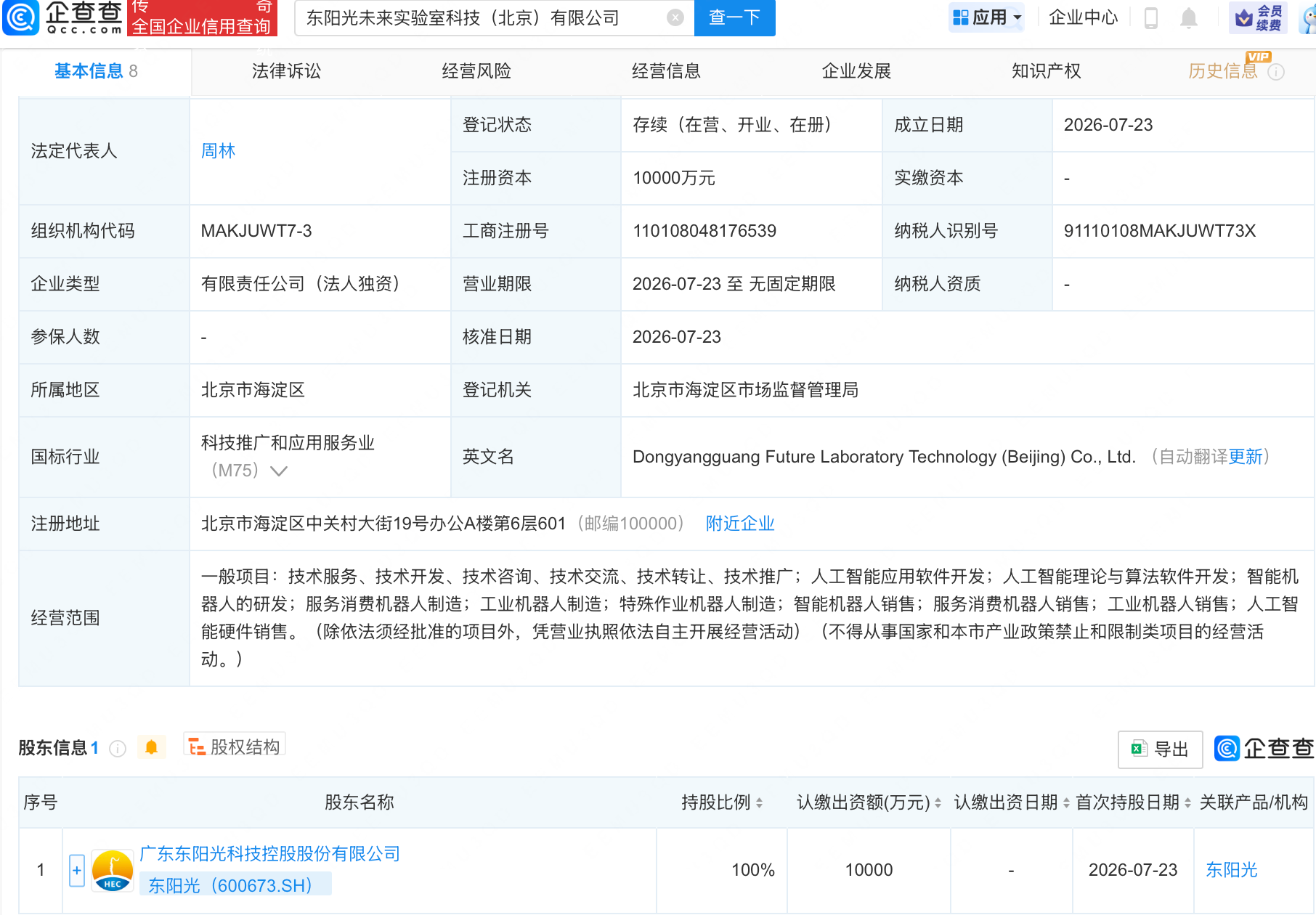
Task: Sort by 持股比例 column
Action: (x=759, y=802)
